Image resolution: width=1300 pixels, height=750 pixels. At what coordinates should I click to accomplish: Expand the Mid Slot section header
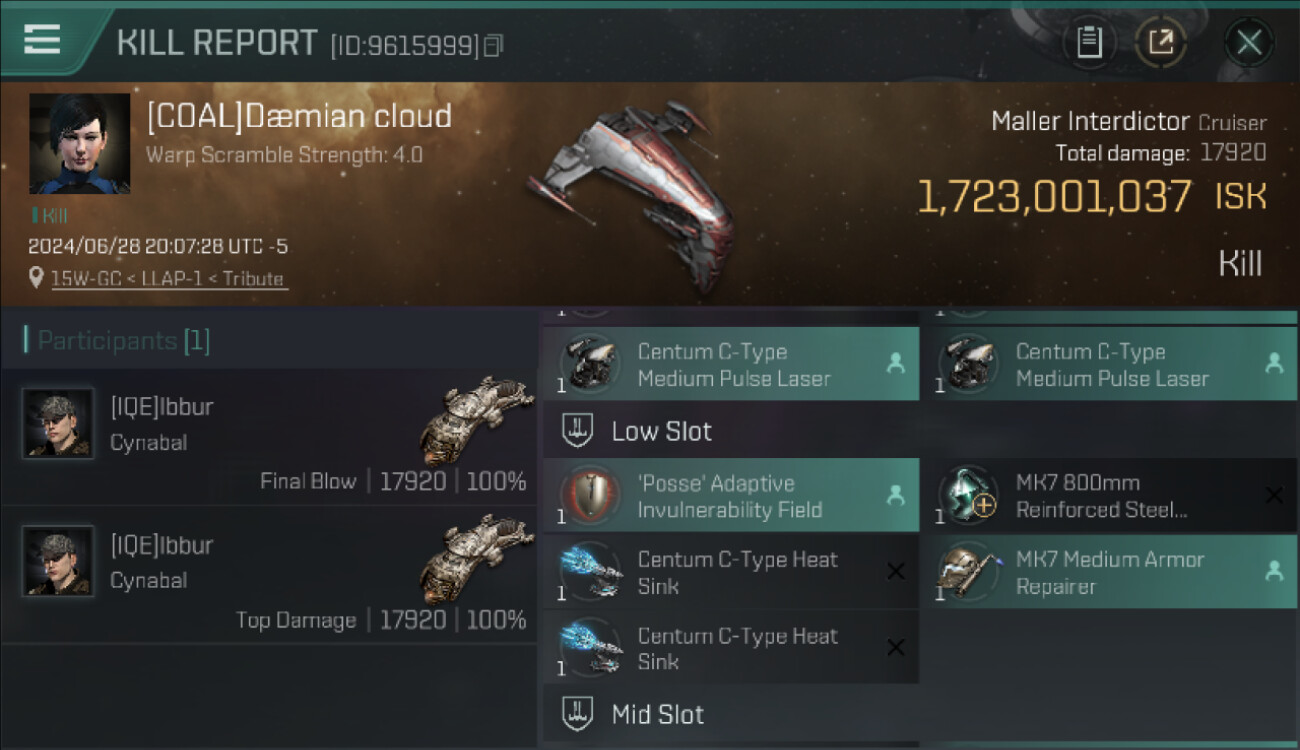[x=730, y=714]
